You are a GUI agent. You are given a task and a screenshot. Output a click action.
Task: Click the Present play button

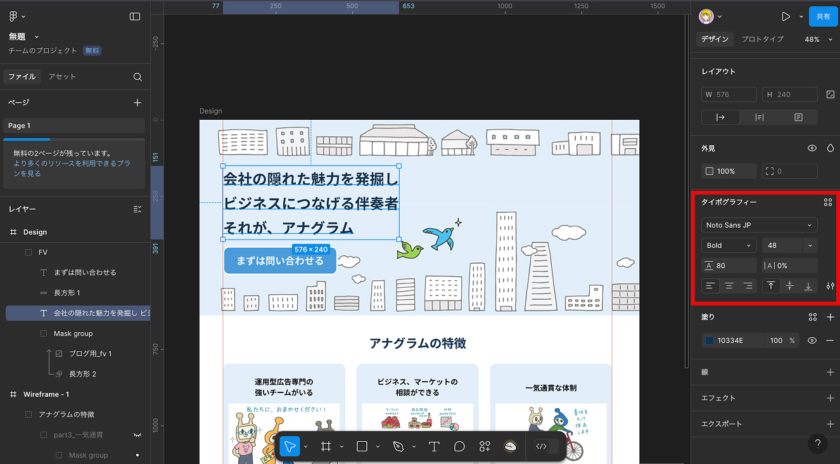pos(785,17)
